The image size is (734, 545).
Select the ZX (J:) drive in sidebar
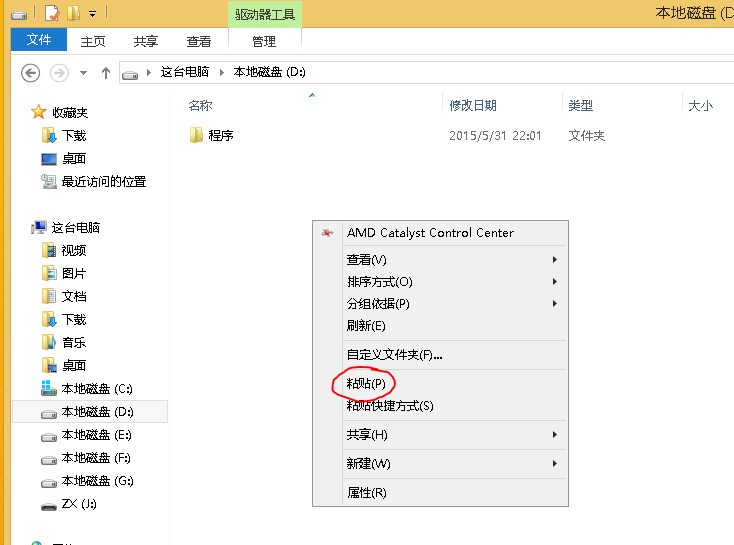point(69,504)
